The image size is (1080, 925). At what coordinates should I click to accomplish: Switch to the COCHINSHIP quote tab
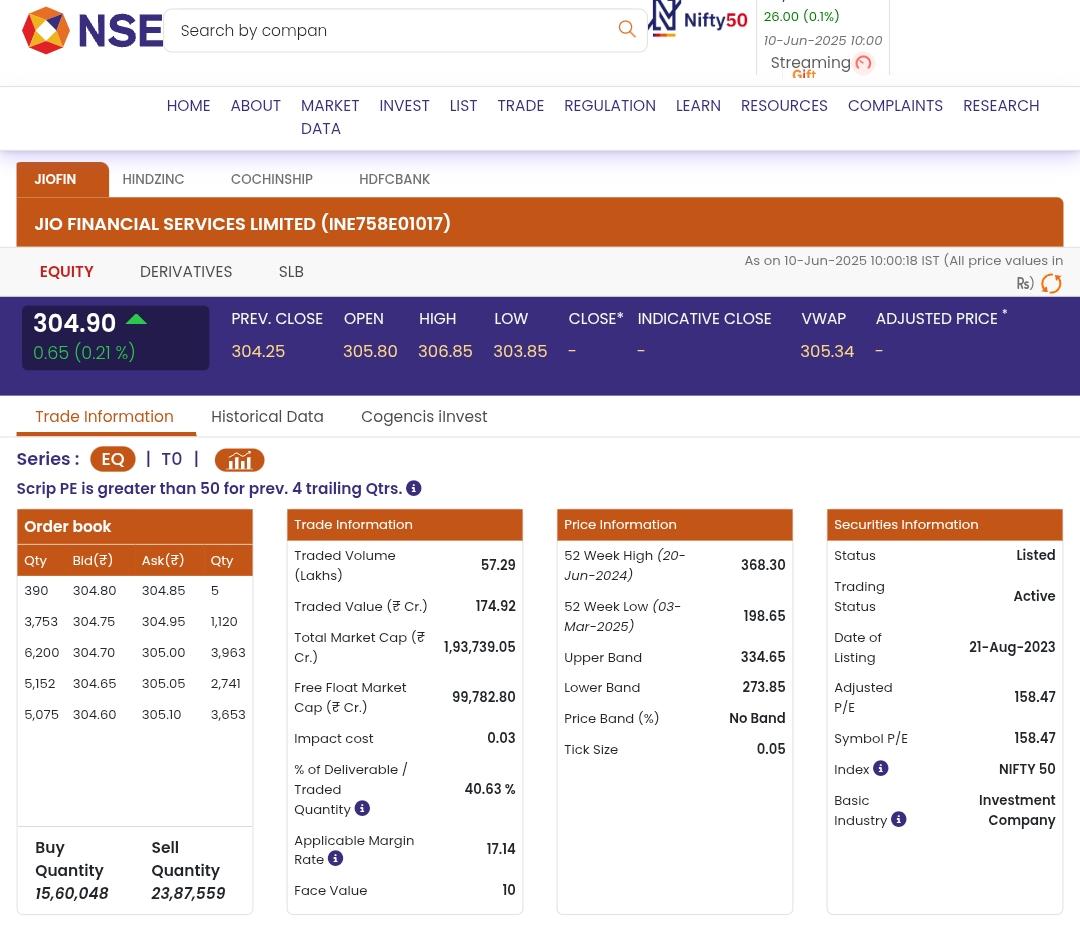click(x=271, y=180)
